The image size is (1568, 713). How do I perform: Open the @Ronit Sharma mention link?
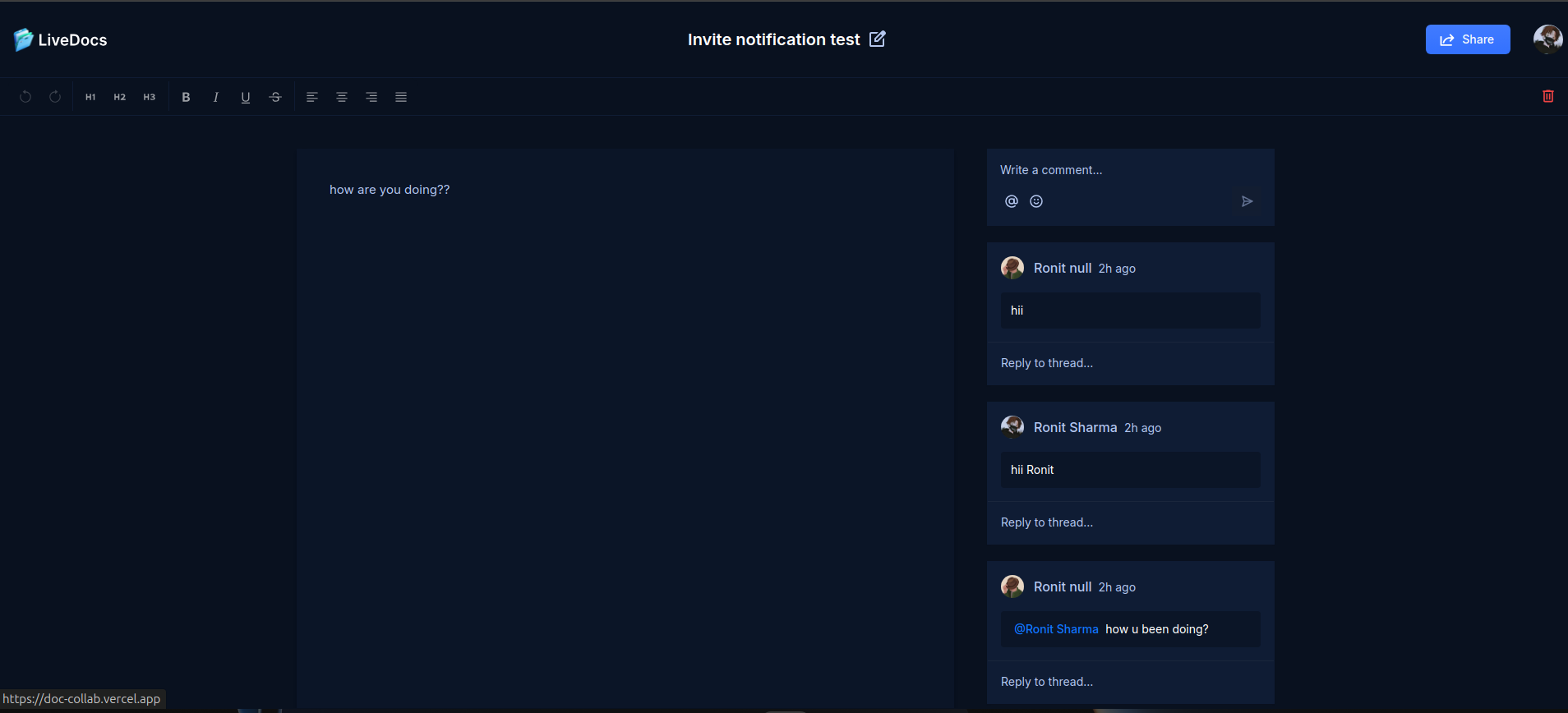pyautogui.click(x=1056, y=629)
